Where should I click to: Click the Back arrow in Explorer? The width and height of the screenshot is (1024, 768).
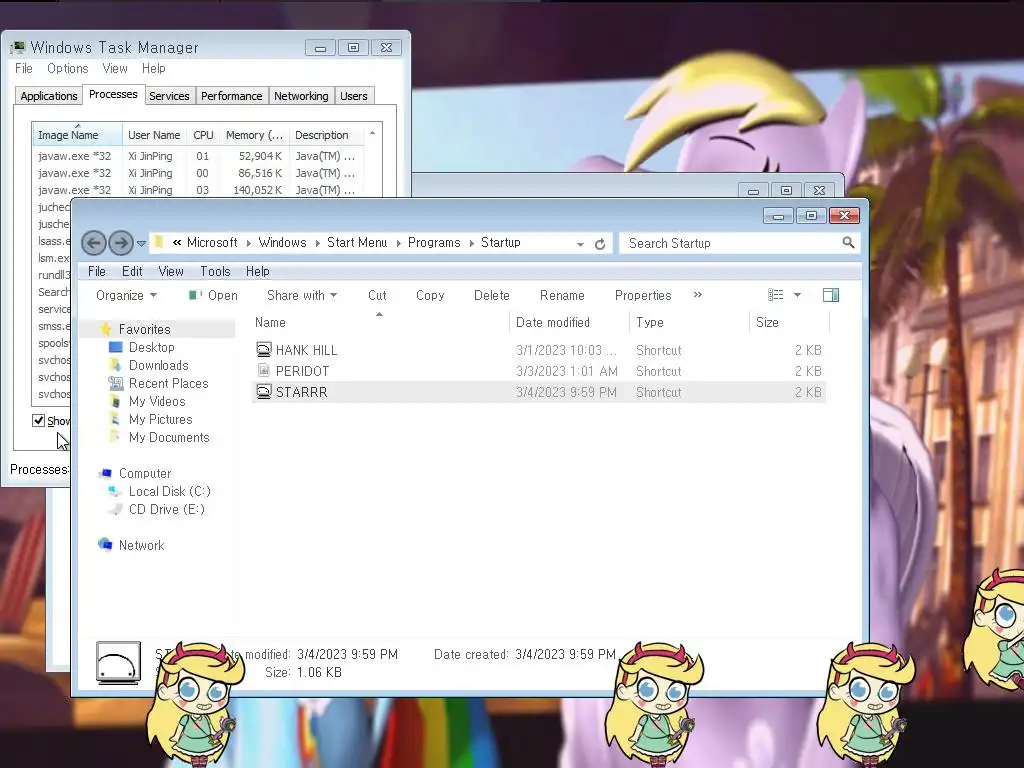pos(93,243)
